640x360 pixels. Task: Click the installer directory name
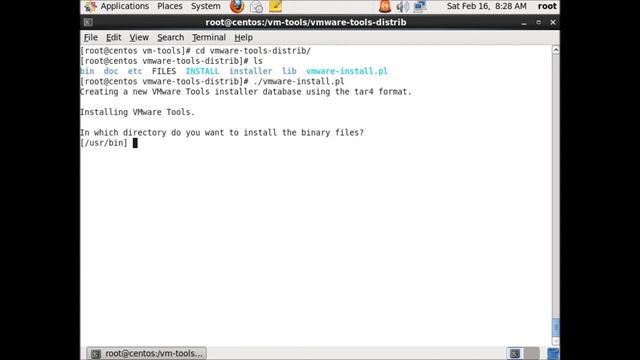(250, 71)
